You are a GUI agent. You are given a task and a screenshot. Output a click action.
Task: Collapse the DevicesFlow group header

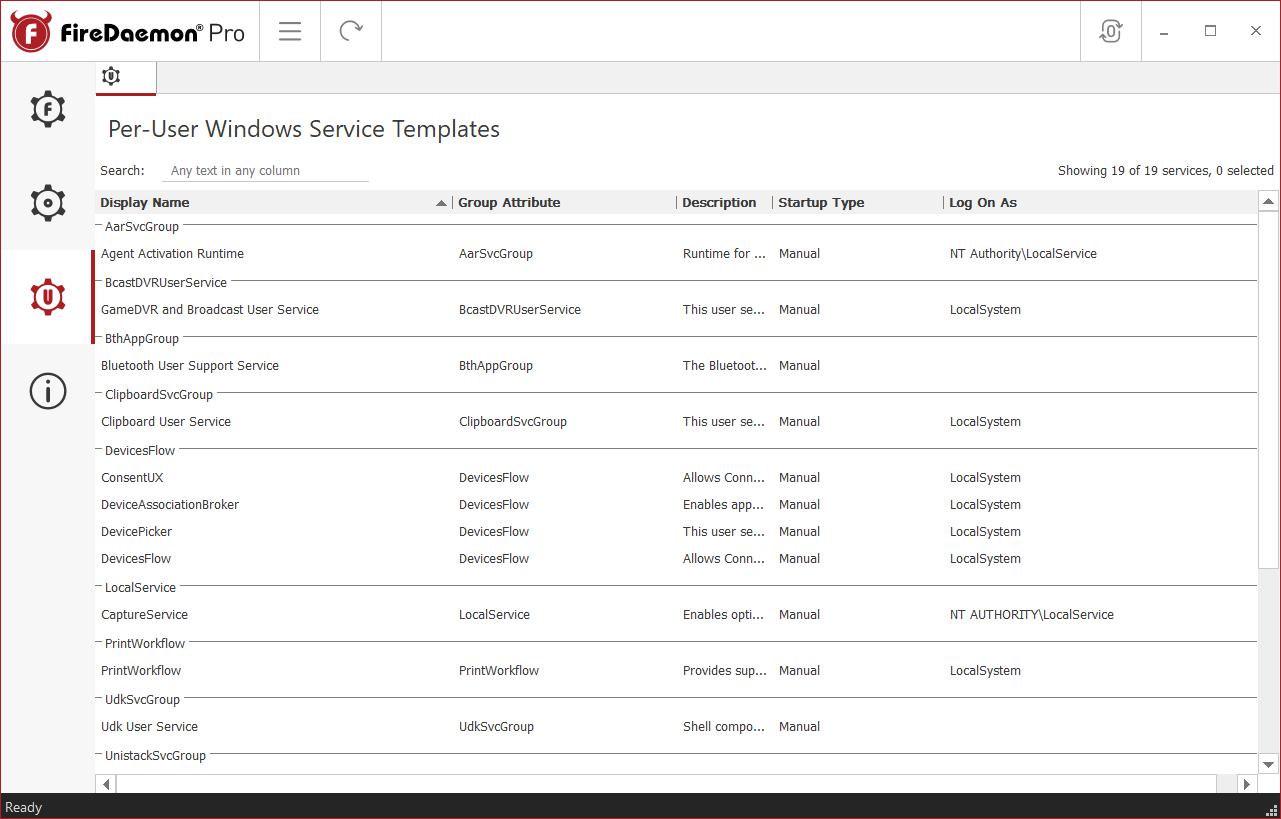pos(140,451)
